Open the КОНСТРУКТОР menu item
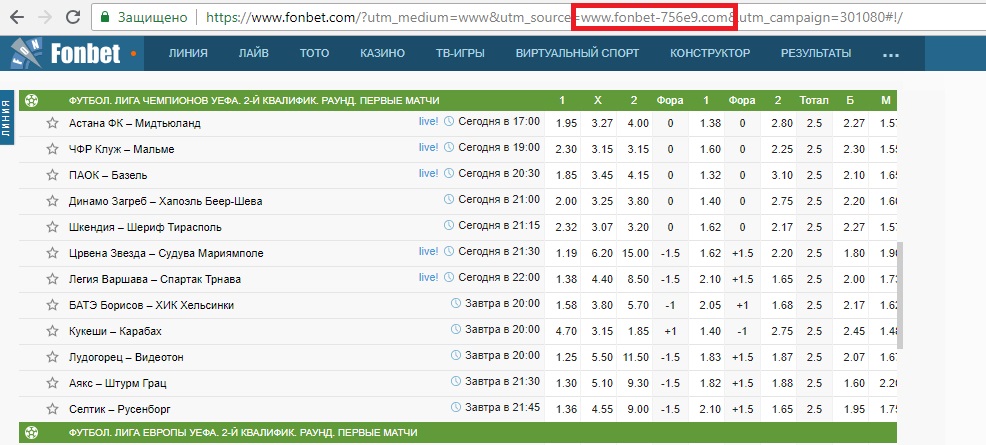The height and width of the screenshot is (445, 986). point(710,53)
